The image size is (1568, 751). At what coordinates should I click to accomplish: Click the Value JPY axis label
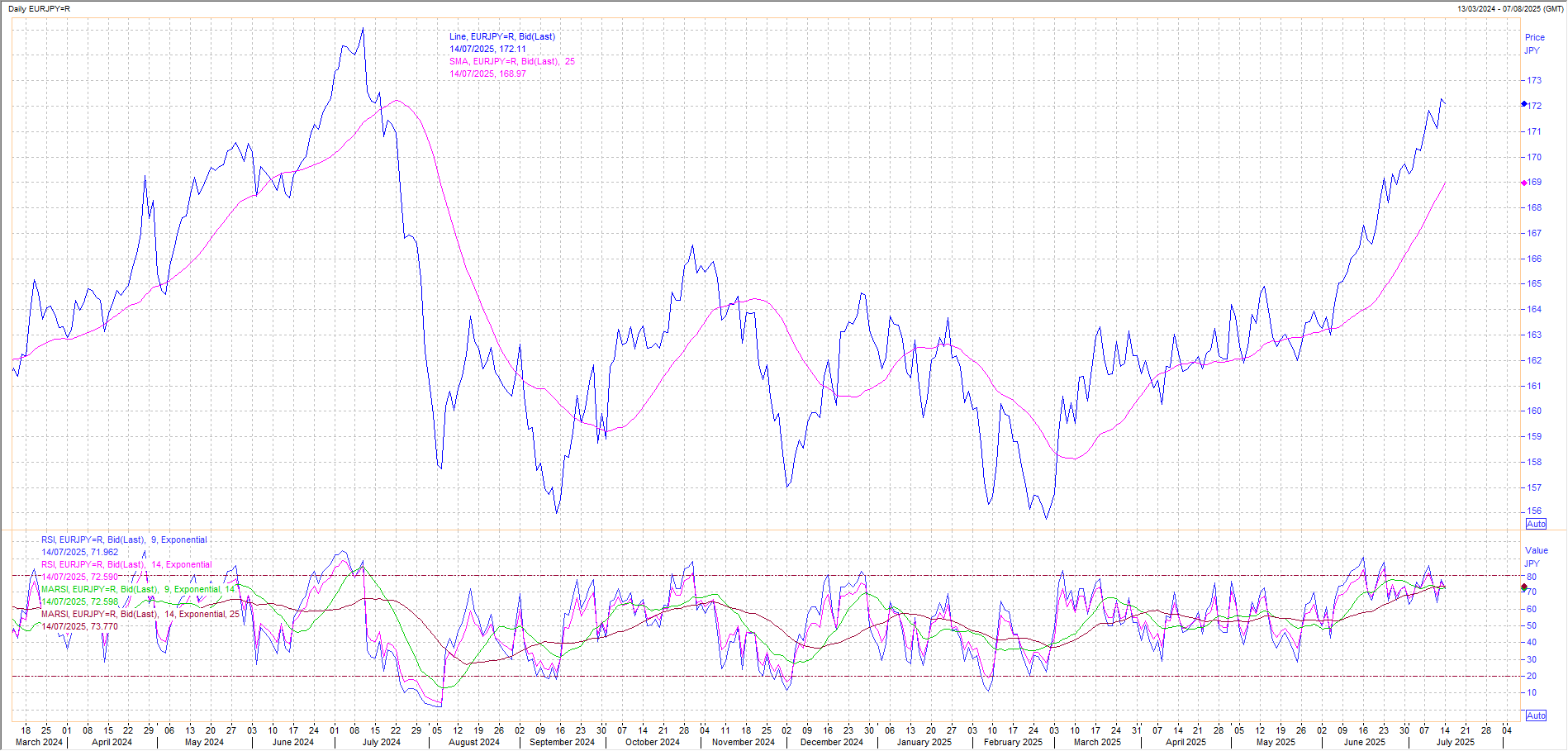(x=1536, y=556)
